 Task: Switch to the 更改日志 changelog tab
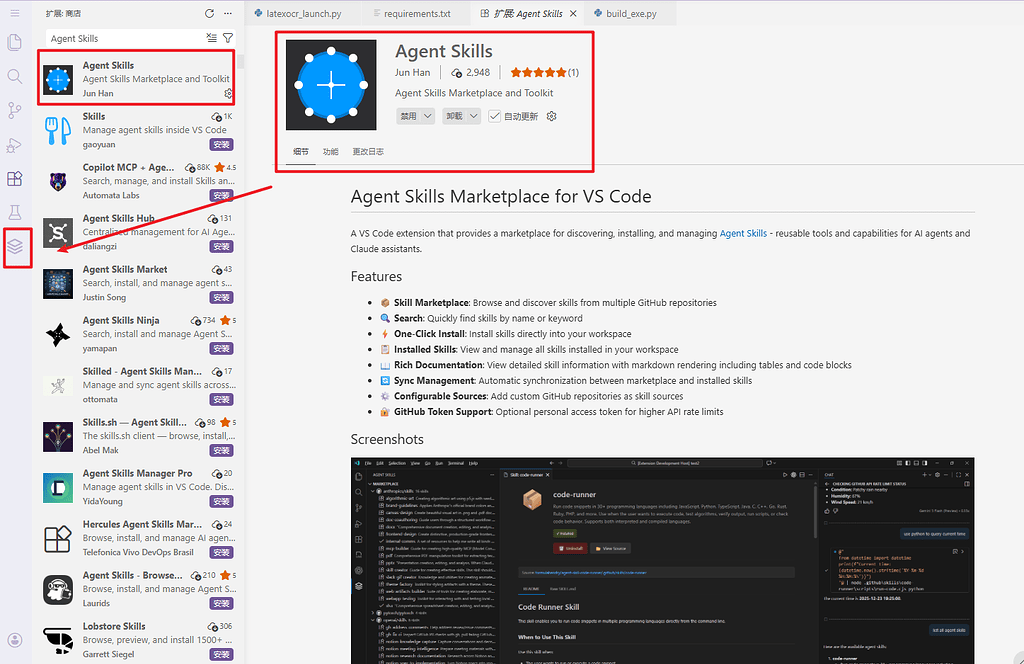click(368, 151)
